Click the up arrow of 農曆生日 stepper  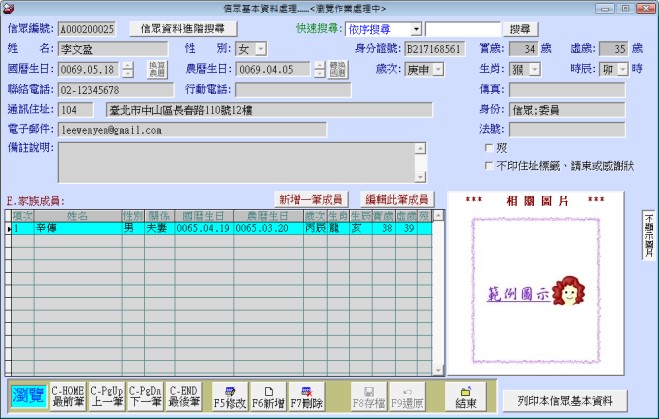(x=319, y=66)
